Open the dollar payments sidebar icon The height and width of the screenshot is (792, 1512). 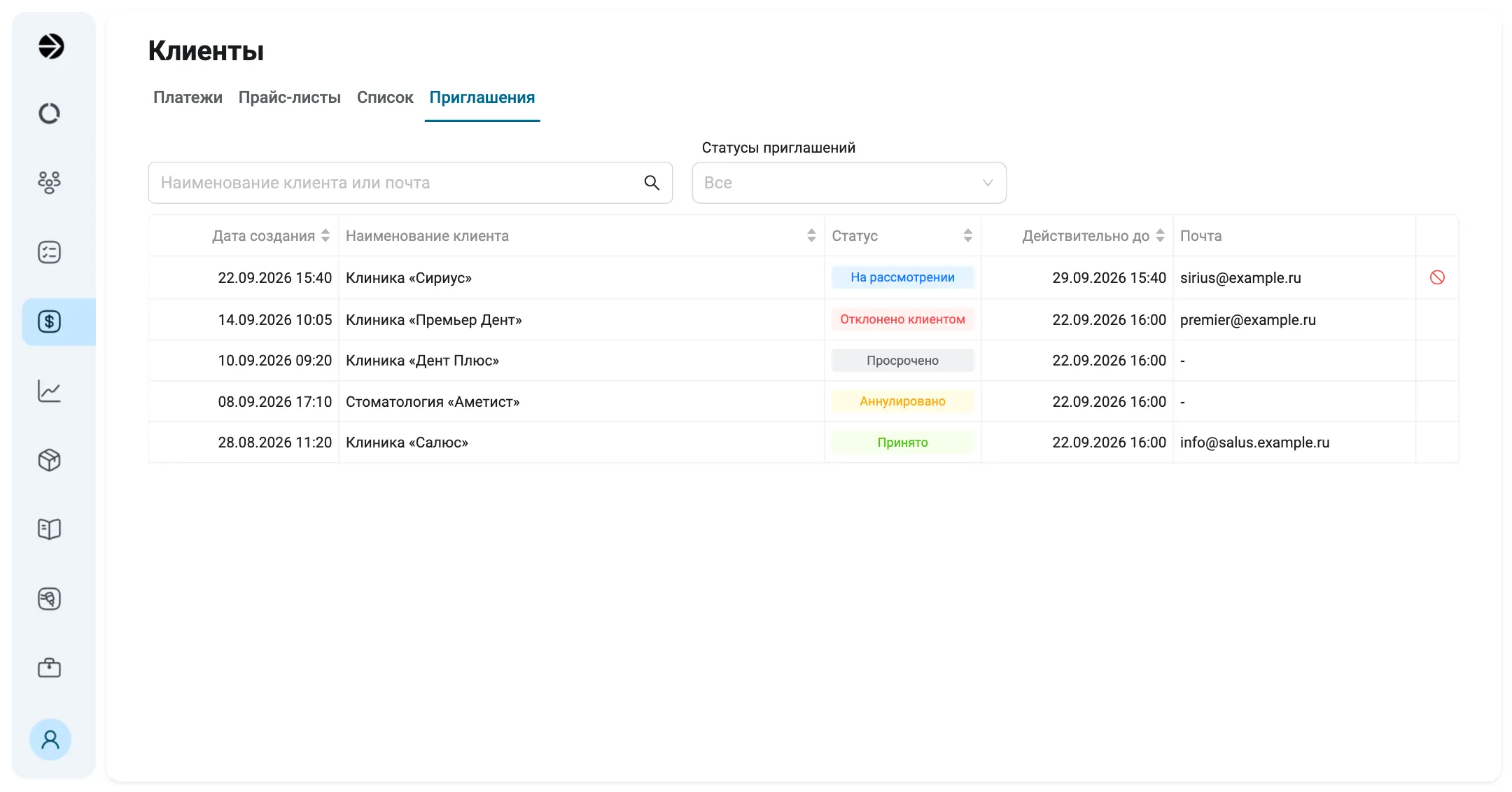(x=49, y=321)
